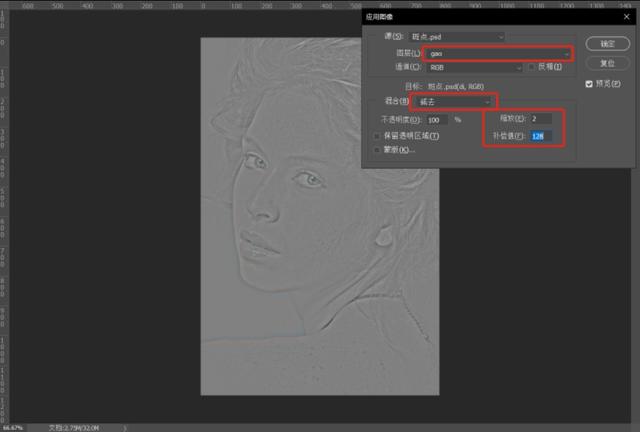Image resolution: width=640 pixels, height=432 pixels.
Task: Open the status bar info arrow menu
Action: tap(125, 427)
